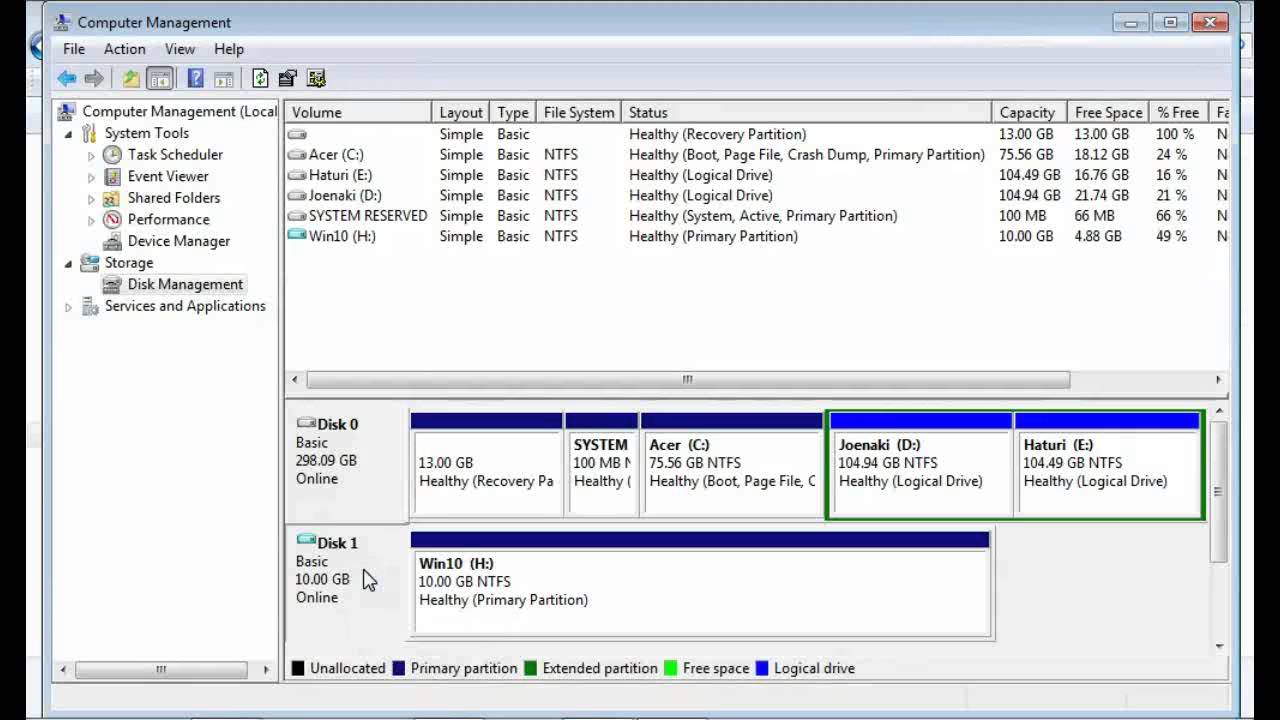Open the File menu
This screenshot has height=720, width=1280.
pos(74,49)
